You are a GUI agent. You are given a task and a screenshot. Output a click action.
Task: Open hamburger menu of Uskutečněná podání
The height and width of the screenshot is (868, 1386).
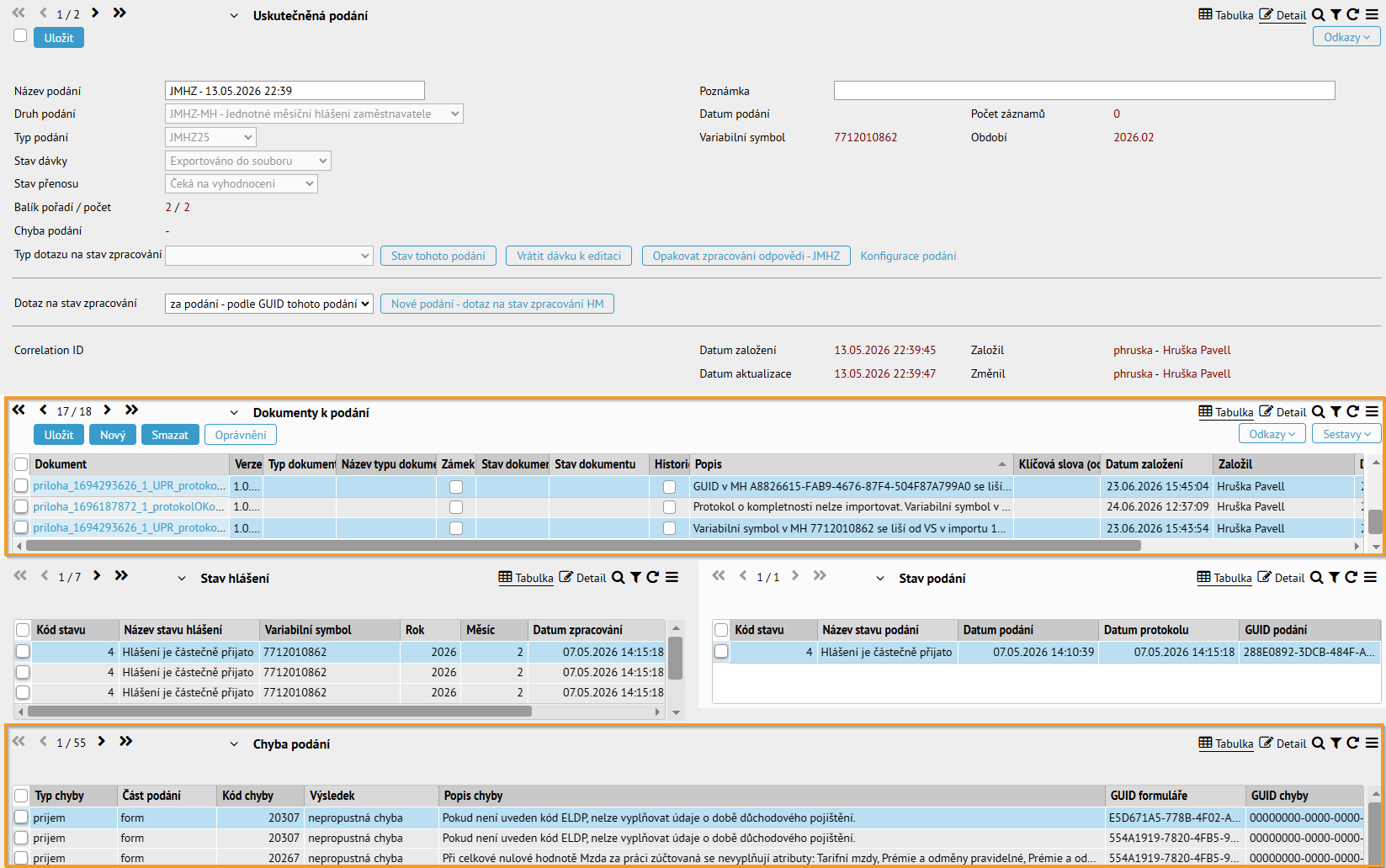(x=1372, y=15)
